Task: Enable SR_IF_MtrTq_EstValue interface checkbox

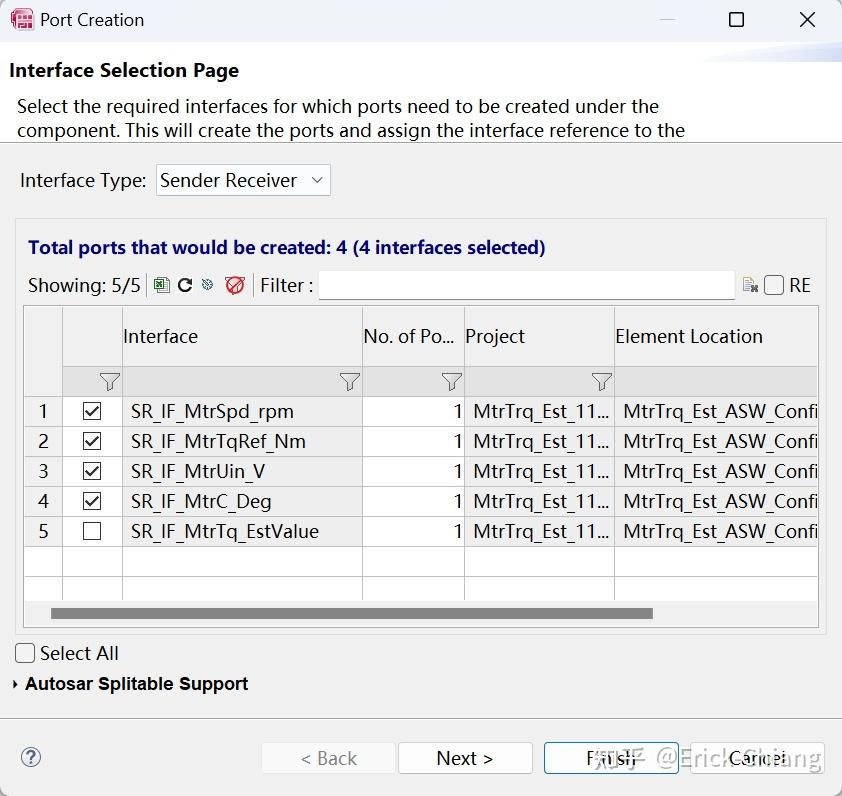Action: 92,531
